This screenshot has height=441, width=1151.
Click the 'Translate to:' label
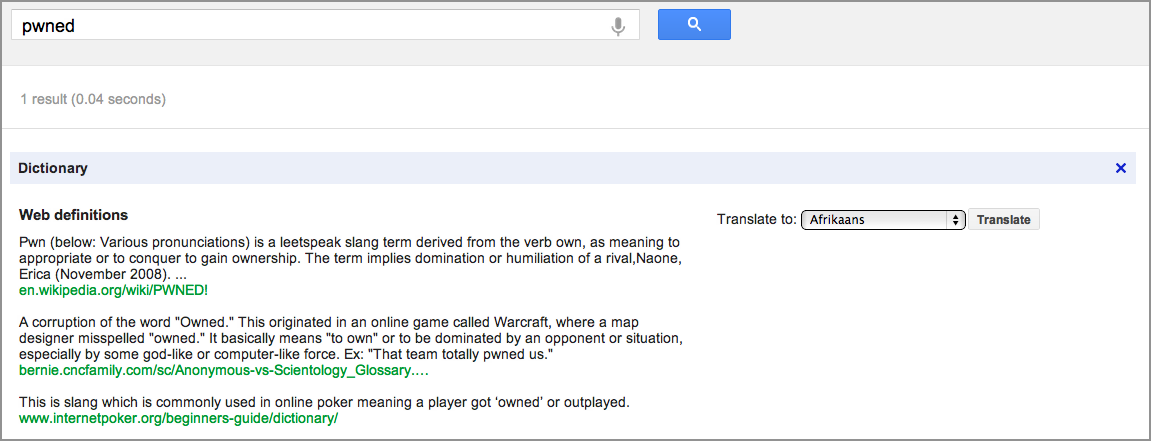click(x=757, y=219)
